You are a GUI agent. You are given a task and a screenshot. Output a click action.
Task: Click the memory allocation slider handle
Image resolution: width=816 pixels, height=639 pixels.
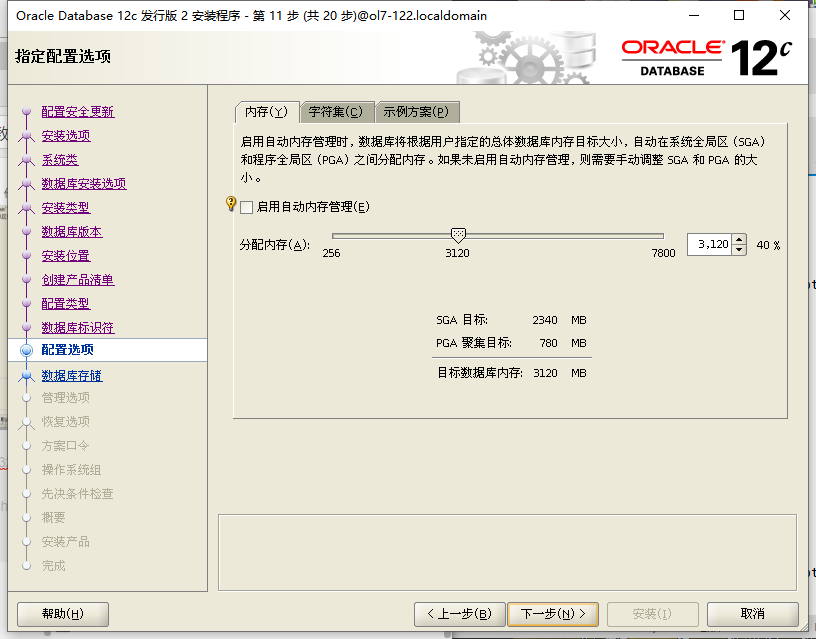[x=458, y=234]
